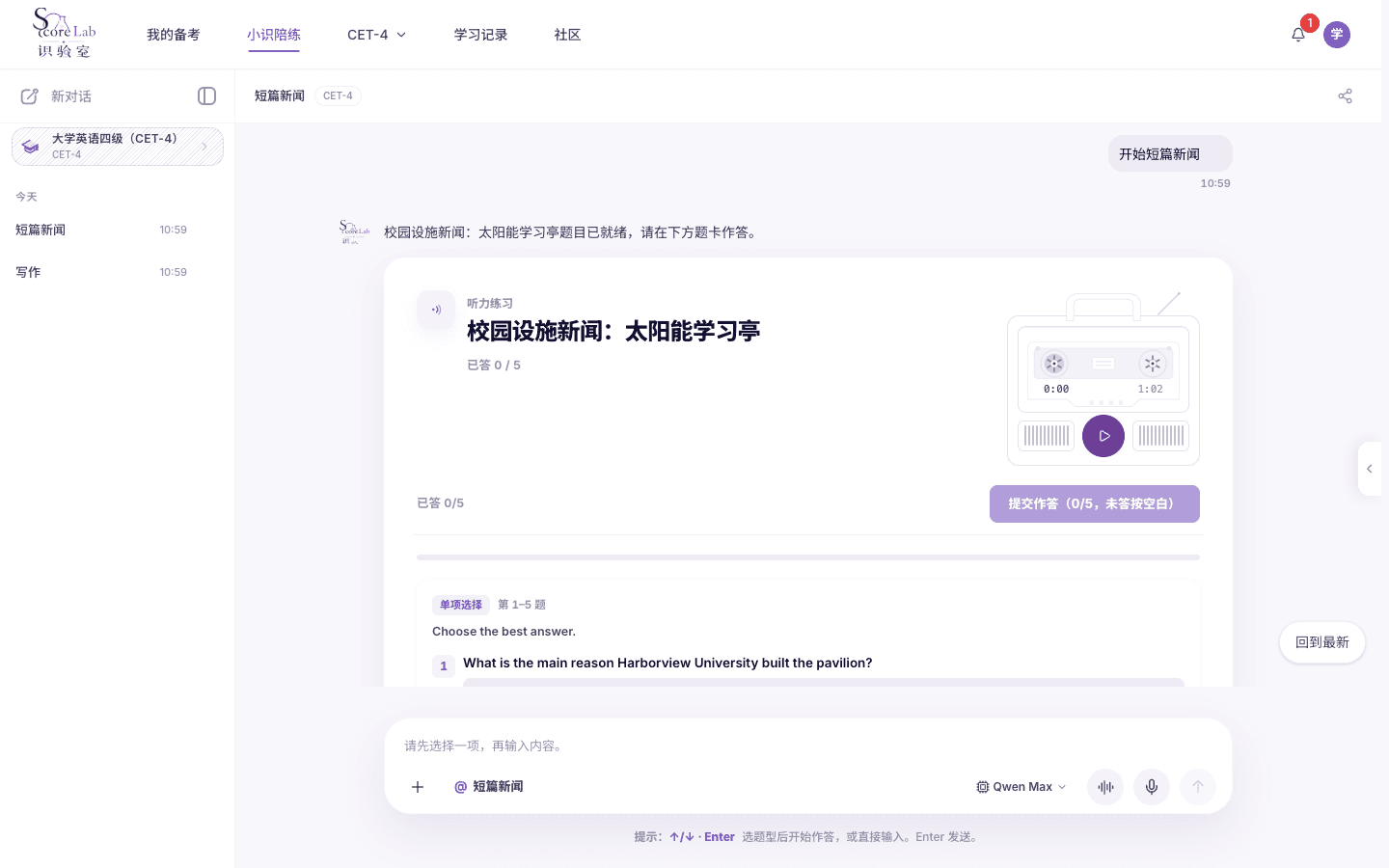
Task: Send the message with arrow button
Action: (1198, 787)
